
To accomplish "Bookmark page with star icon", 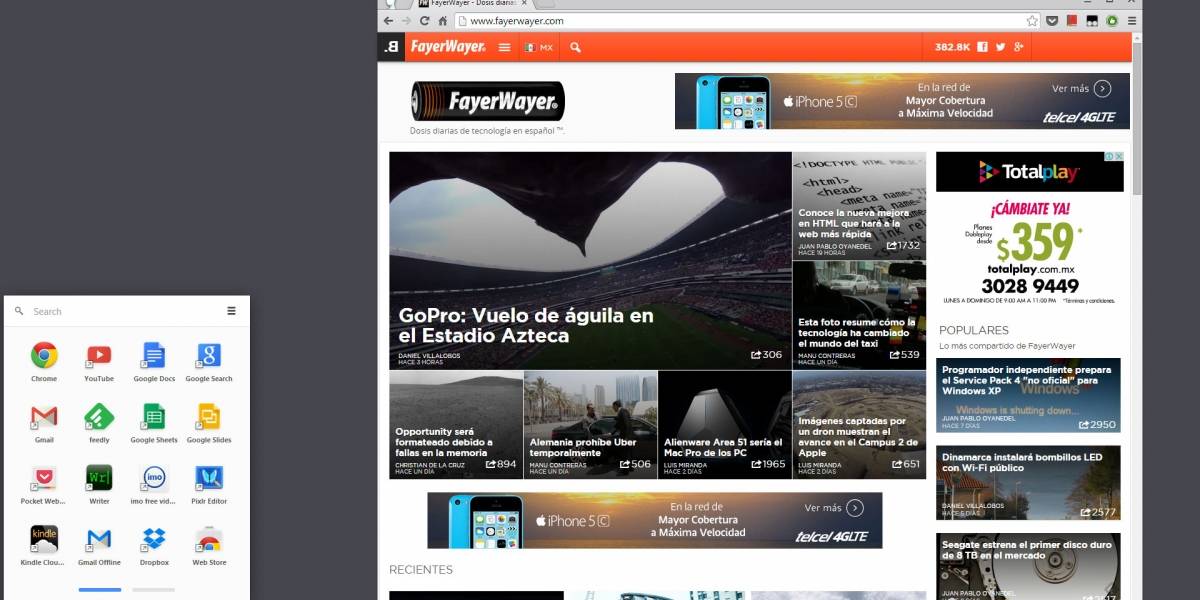I will tap(1032, 20).
